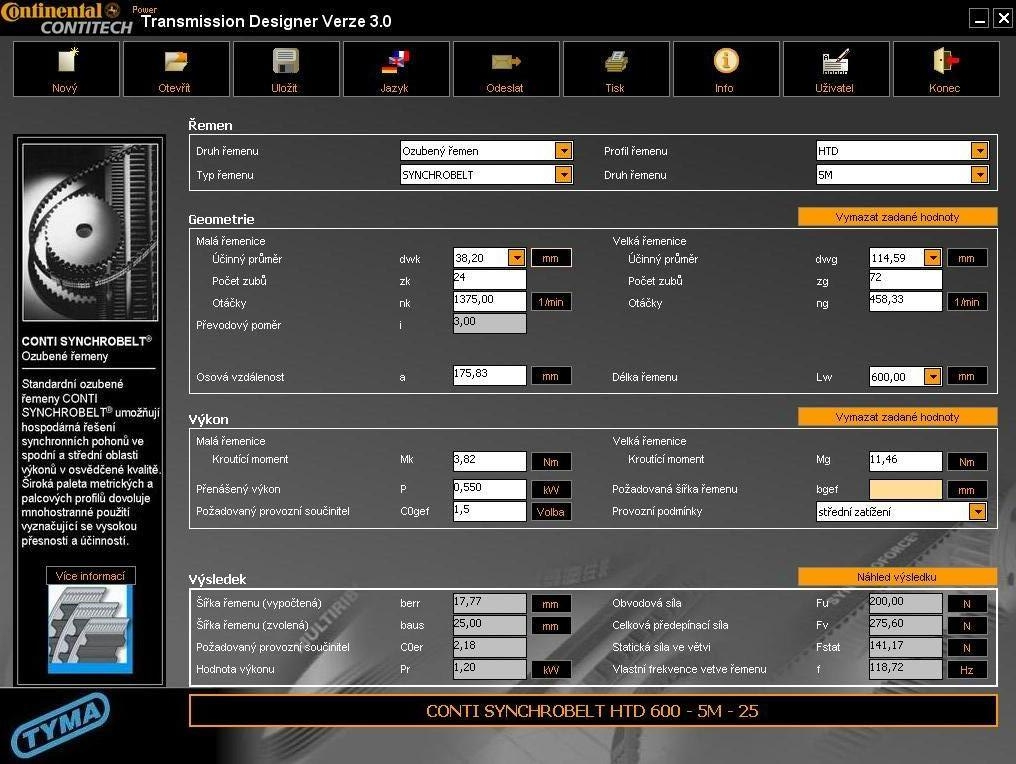Open the belt profiles thumbnail image
Screen dimensions: 1016x764
(90, 629)
